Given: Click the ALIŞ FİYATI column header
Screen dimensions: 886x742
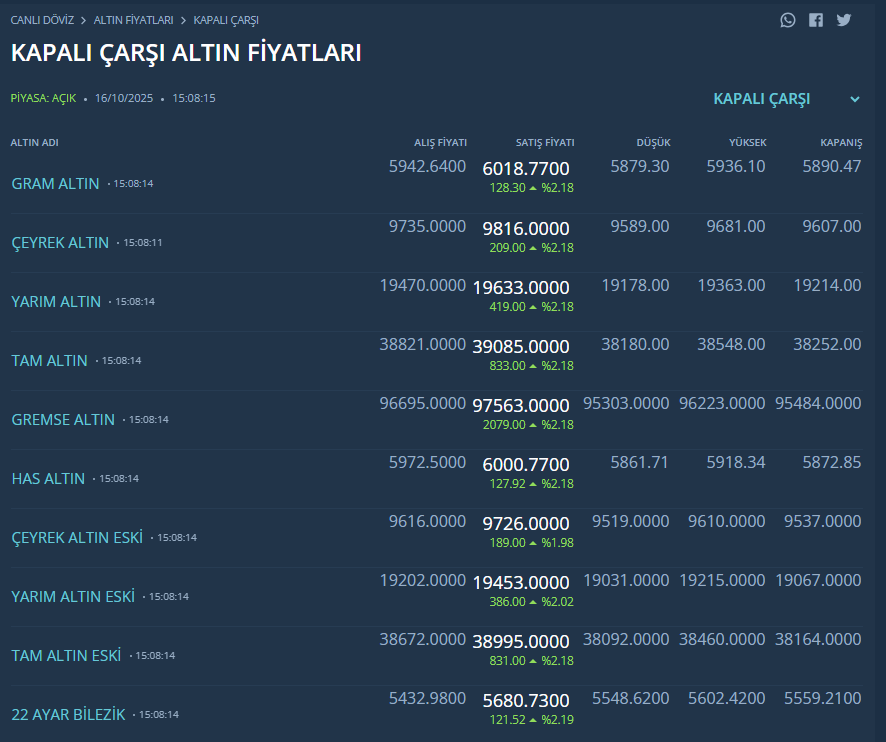Looking at the screenshot, I should (x=440, y=143).
